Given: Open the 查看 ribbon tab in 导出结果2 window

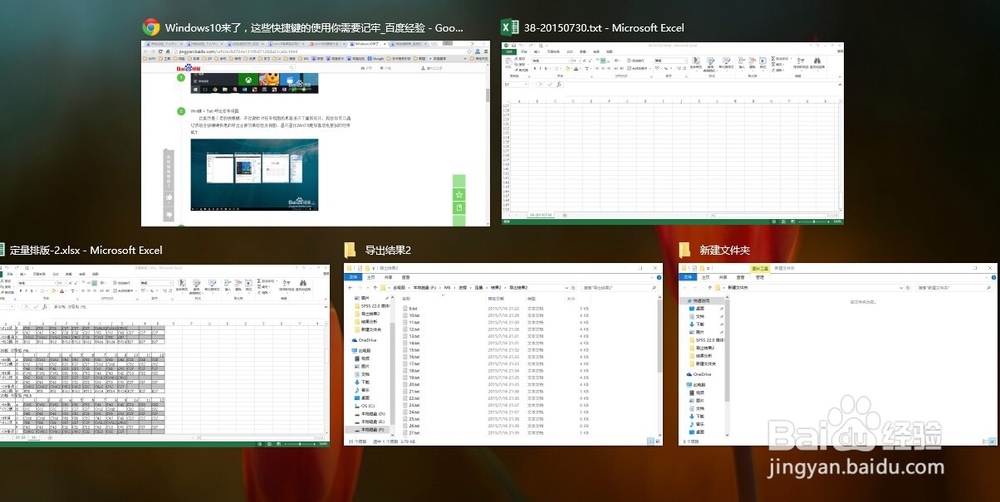Looking at the screenshot, I should [405, 277].
